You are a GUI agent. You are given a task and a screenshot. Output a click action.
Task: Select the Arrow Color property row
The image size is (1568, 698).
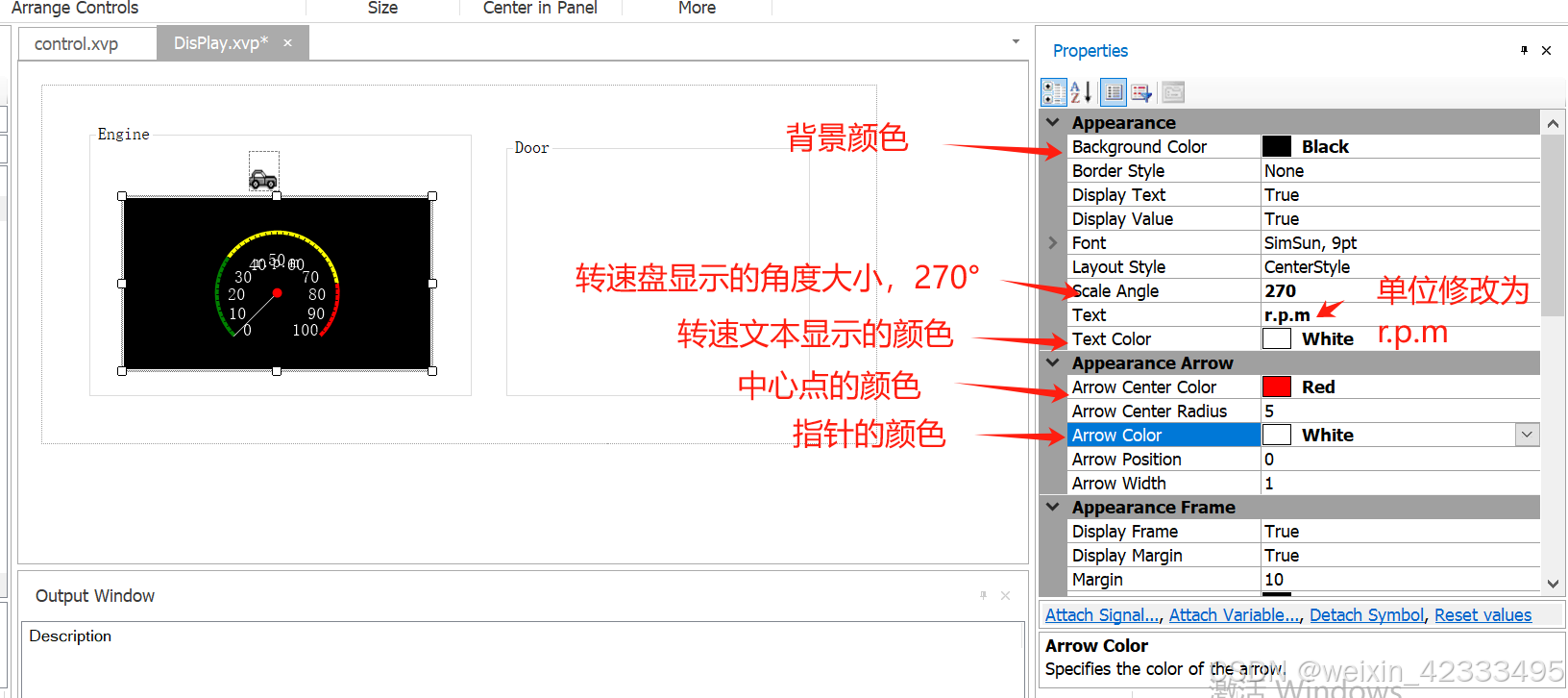tap(1303, 435)
